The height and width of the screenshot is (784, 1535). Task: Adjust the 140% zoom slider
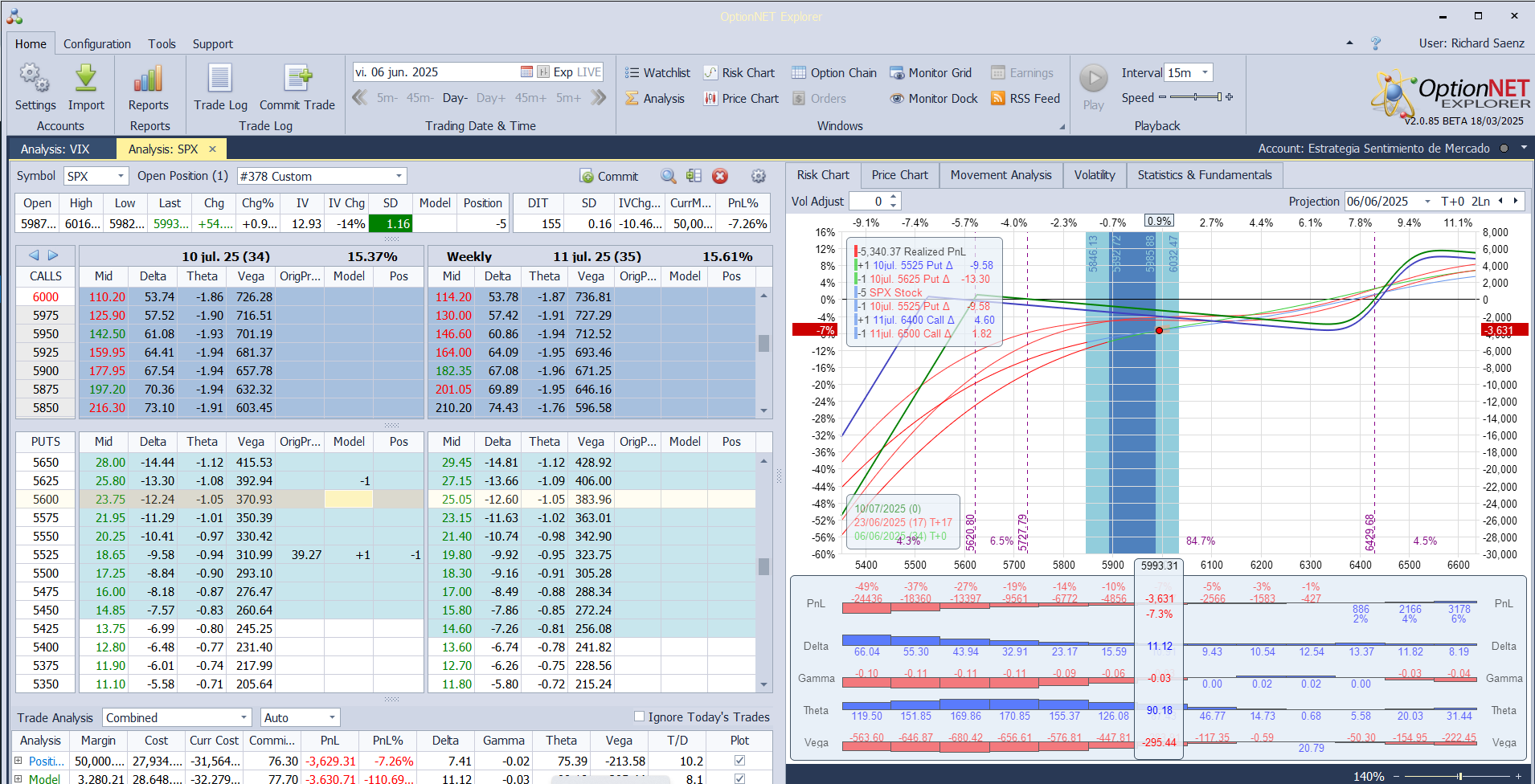click(1459, 776)
